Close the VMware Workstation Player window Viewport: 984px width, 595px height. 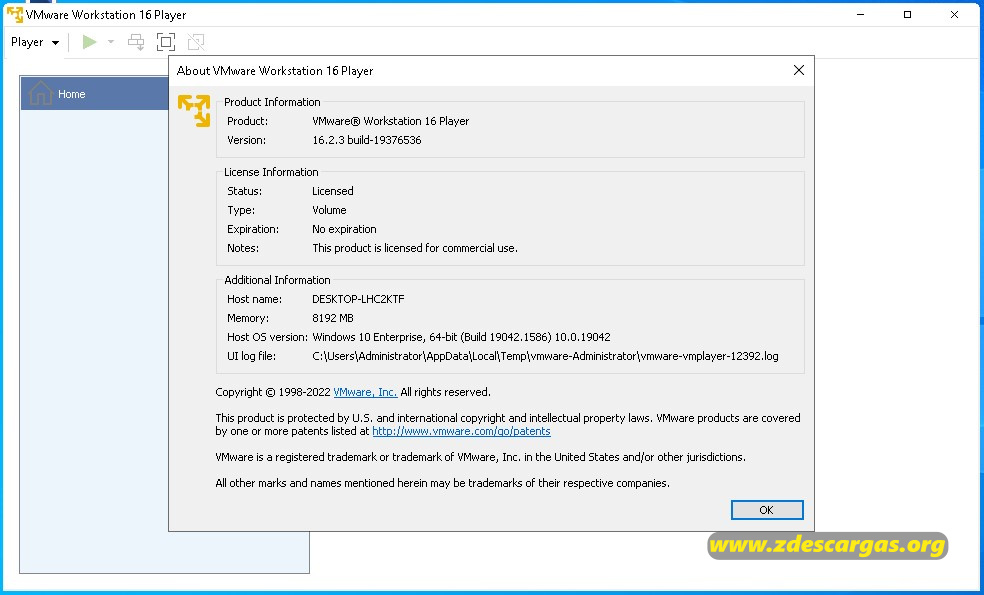pos(955,14)
